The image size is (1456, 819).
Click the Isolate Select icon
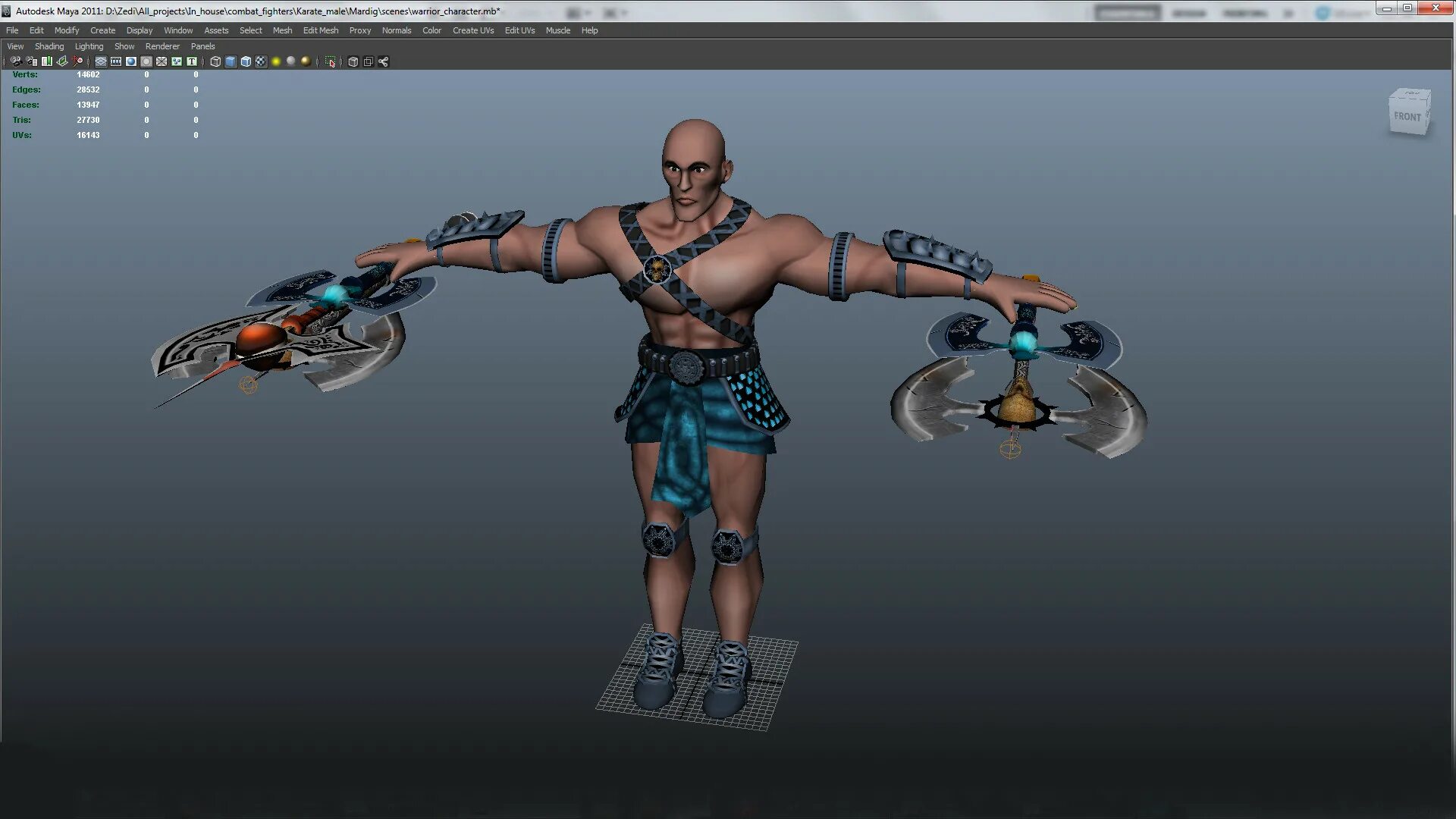tap(331, 61)
